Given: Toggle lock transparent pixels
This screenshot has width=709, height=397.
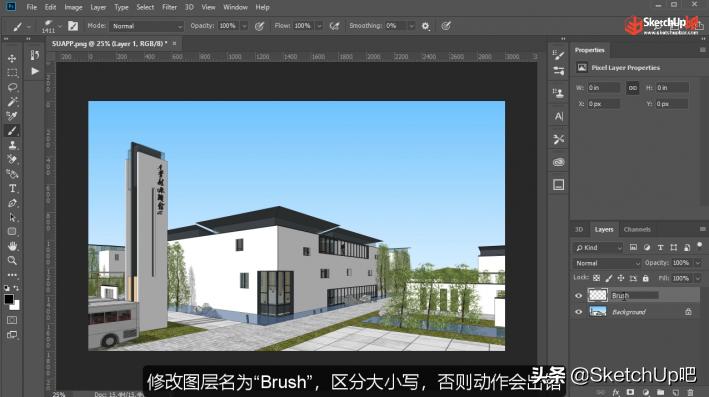Looking at the screenshot, I should (596, 278).
